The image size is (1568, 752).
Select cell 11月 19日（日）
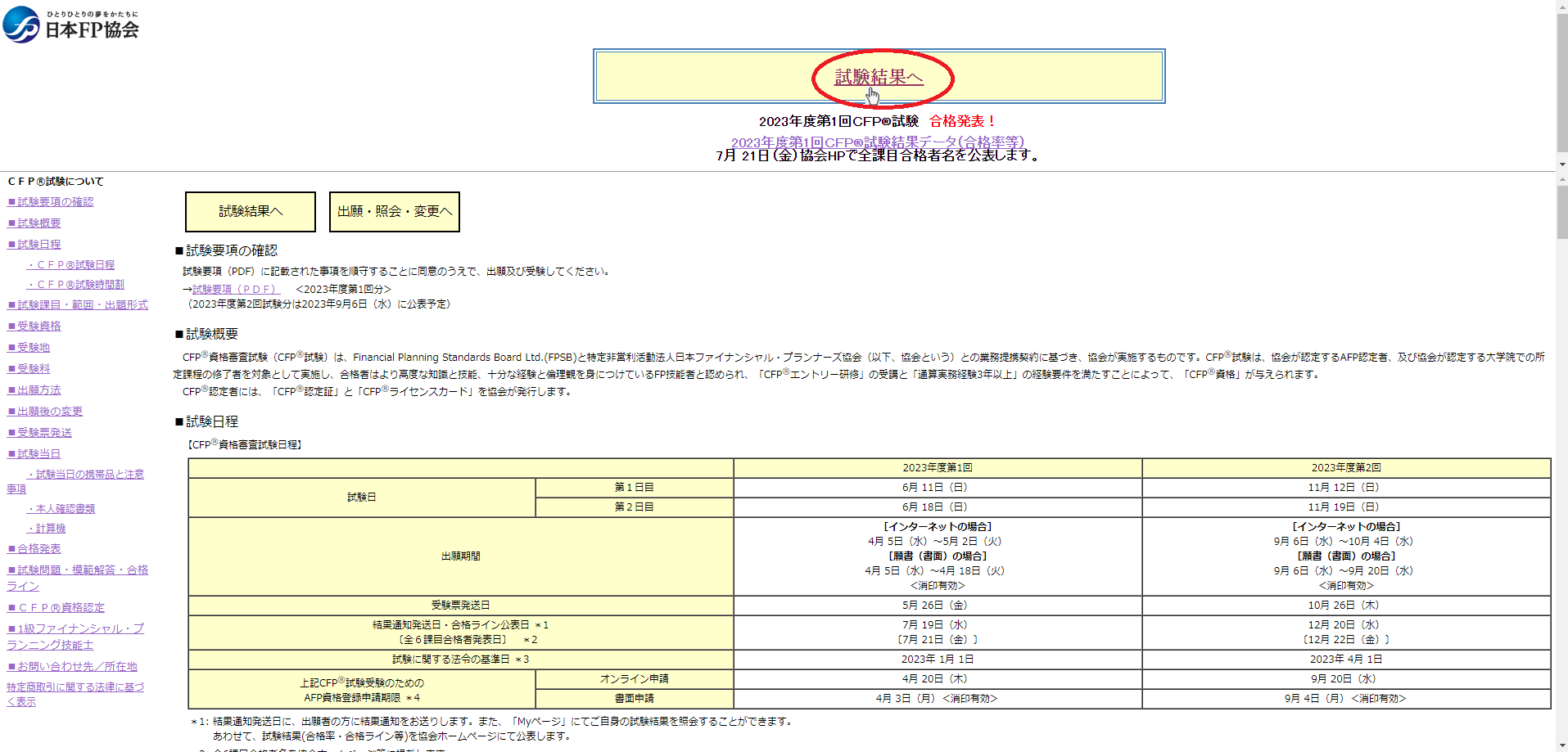1346,507
